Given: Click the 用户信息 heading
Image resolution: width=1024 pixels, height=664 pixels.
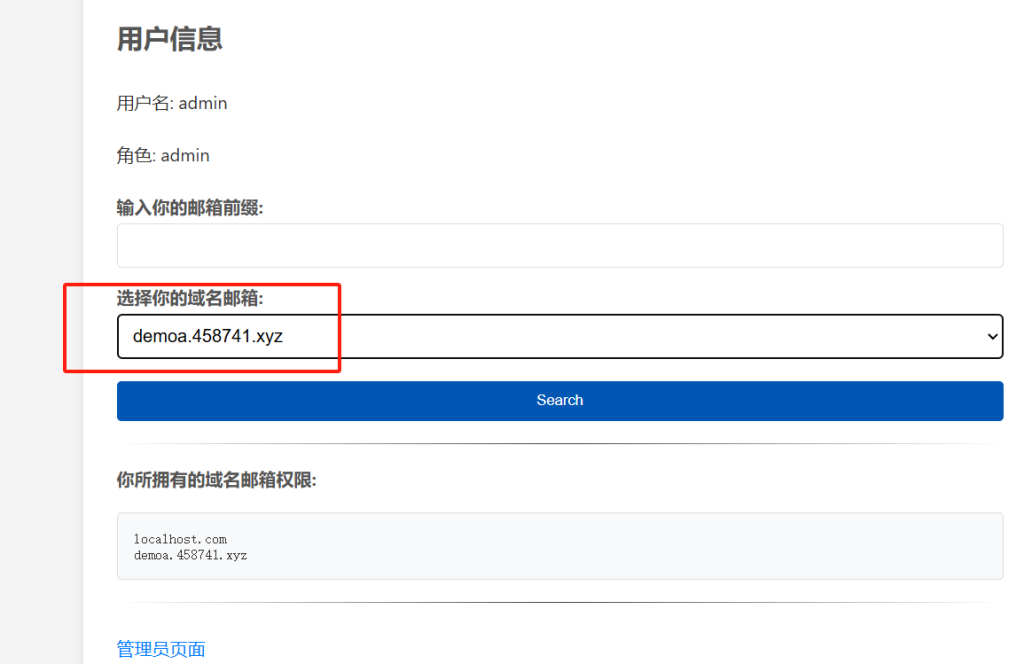Looking at the screenshot, I should [x=169, y=39].
